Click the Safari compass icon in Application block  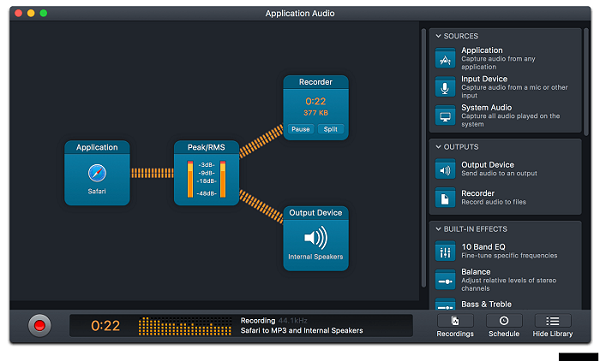tap(97, 173)
